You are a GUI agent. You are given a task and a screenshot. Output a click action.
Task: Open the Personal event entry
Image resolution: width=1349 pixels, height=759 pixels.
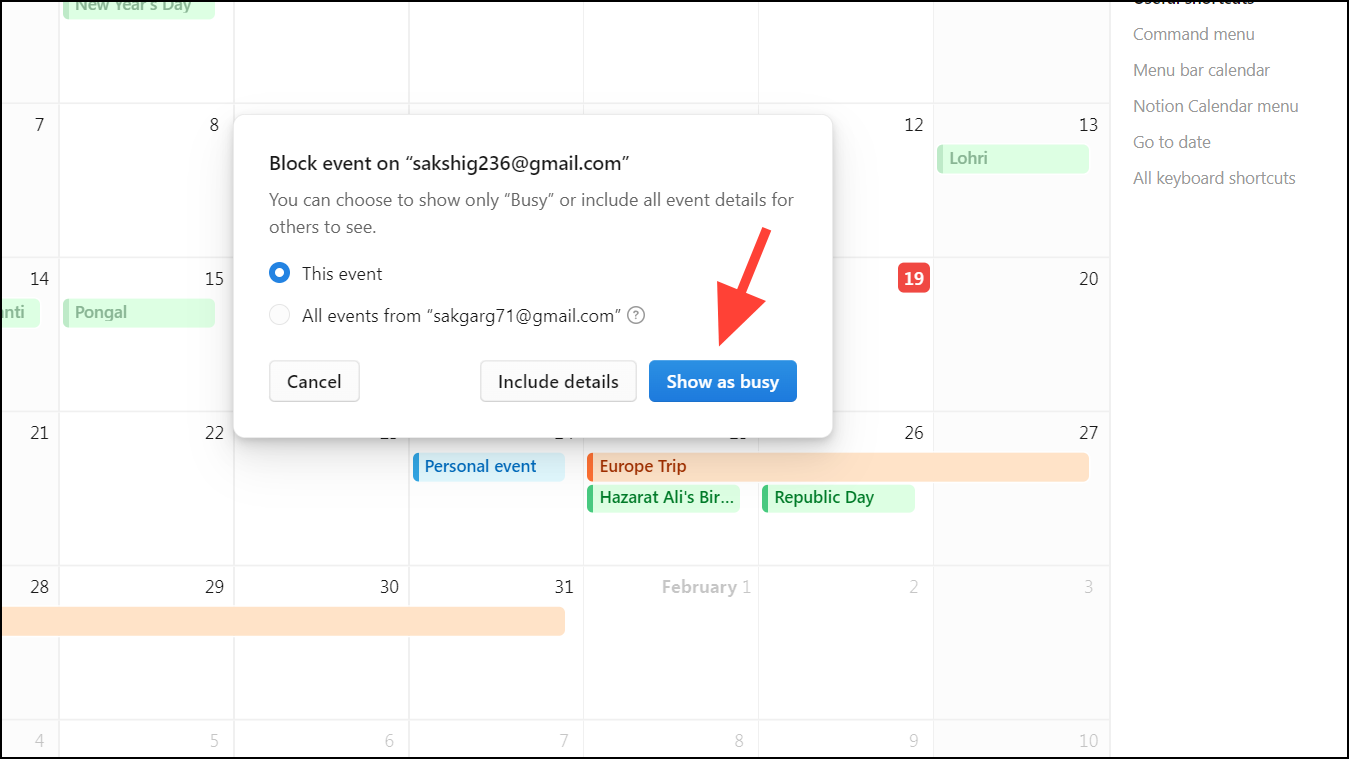click(489, 466)
